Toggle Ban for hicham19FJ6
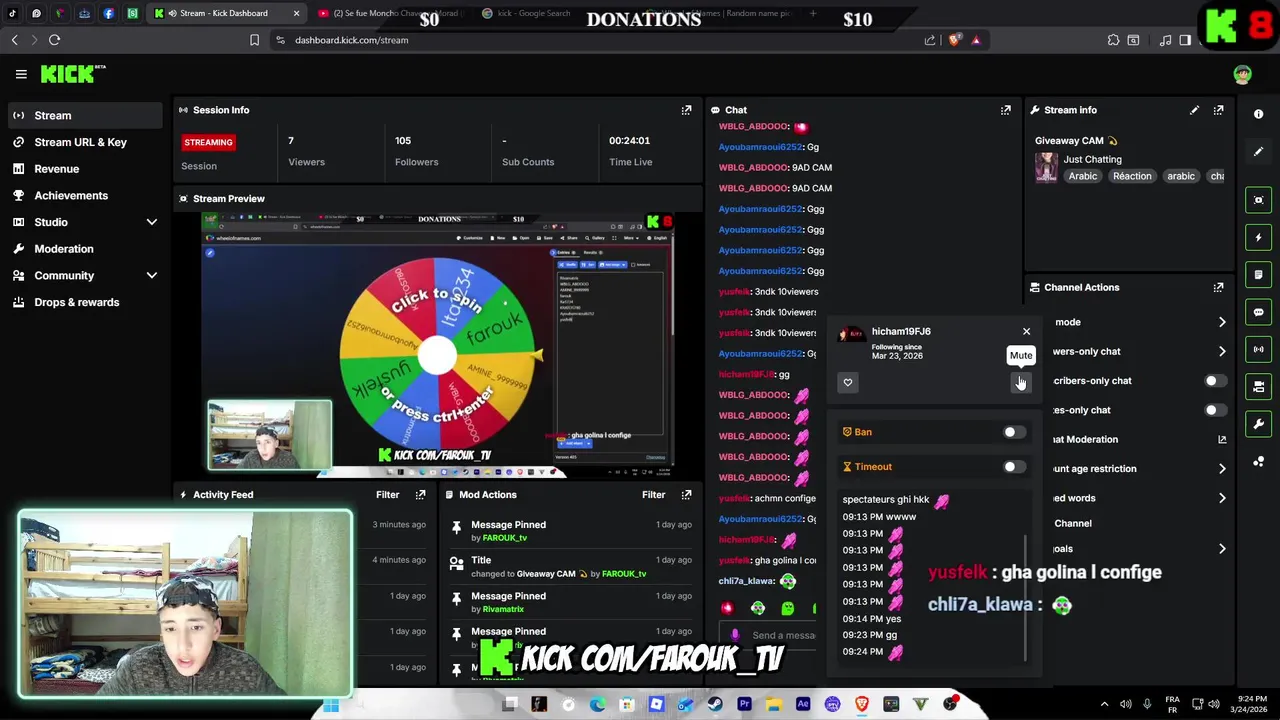 pyautogui.click(x=1014, y=432)
